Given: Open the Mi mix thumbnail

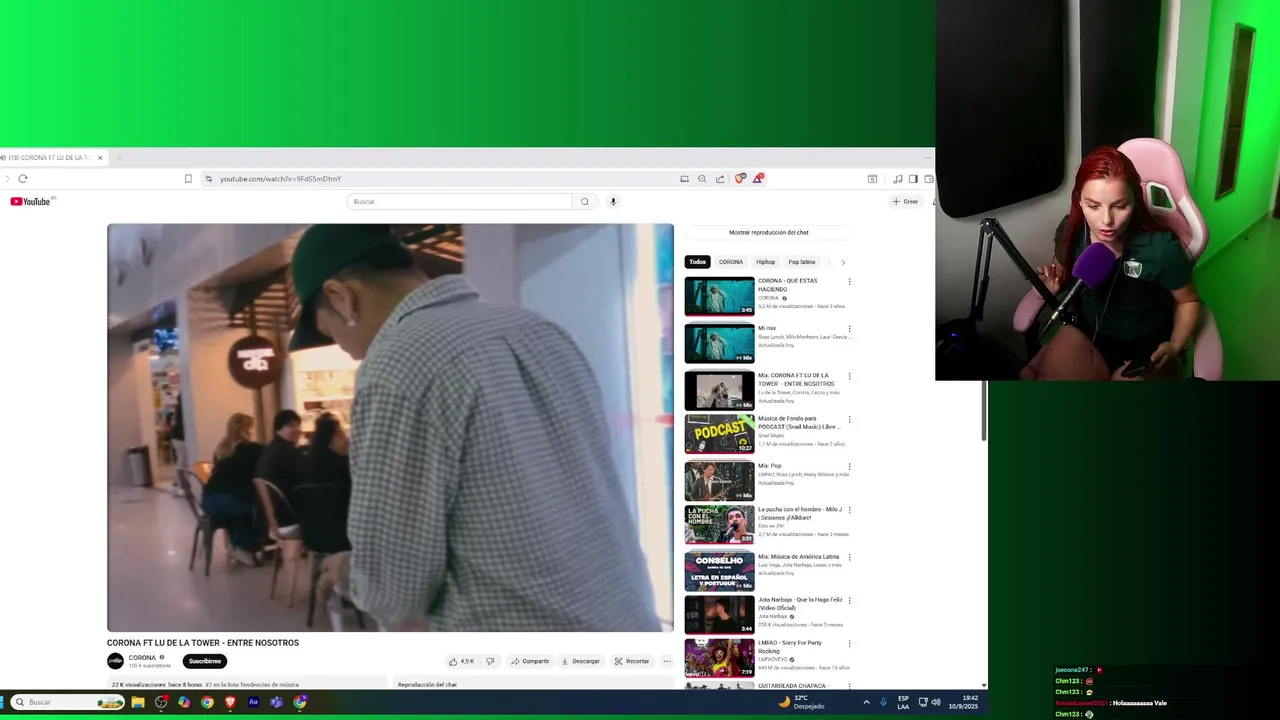Looking at the screenshot, I should [x=719, y=343].
